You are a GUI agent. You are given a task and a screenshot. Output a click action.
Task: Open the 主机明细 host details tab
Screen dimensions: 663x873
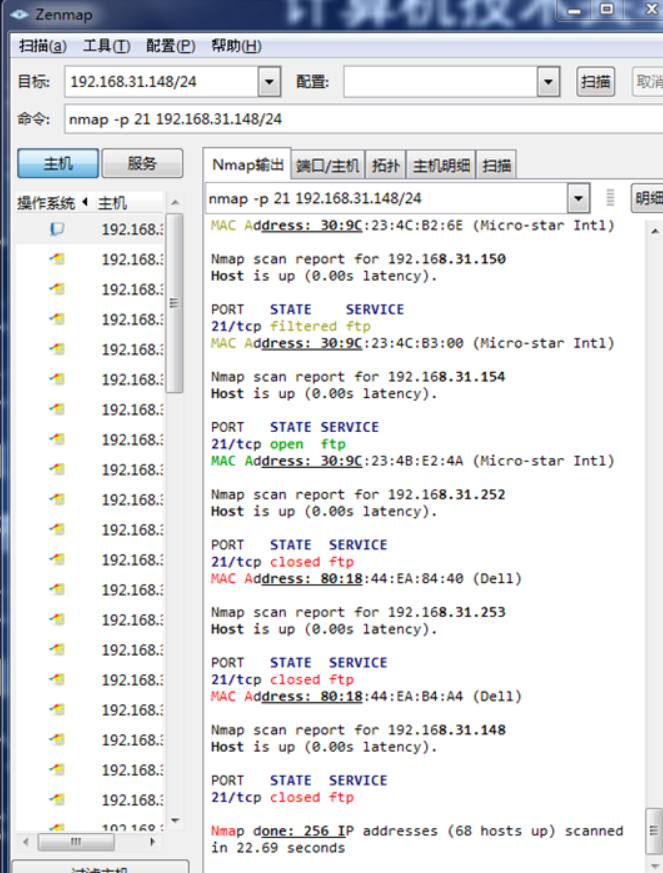441,165
